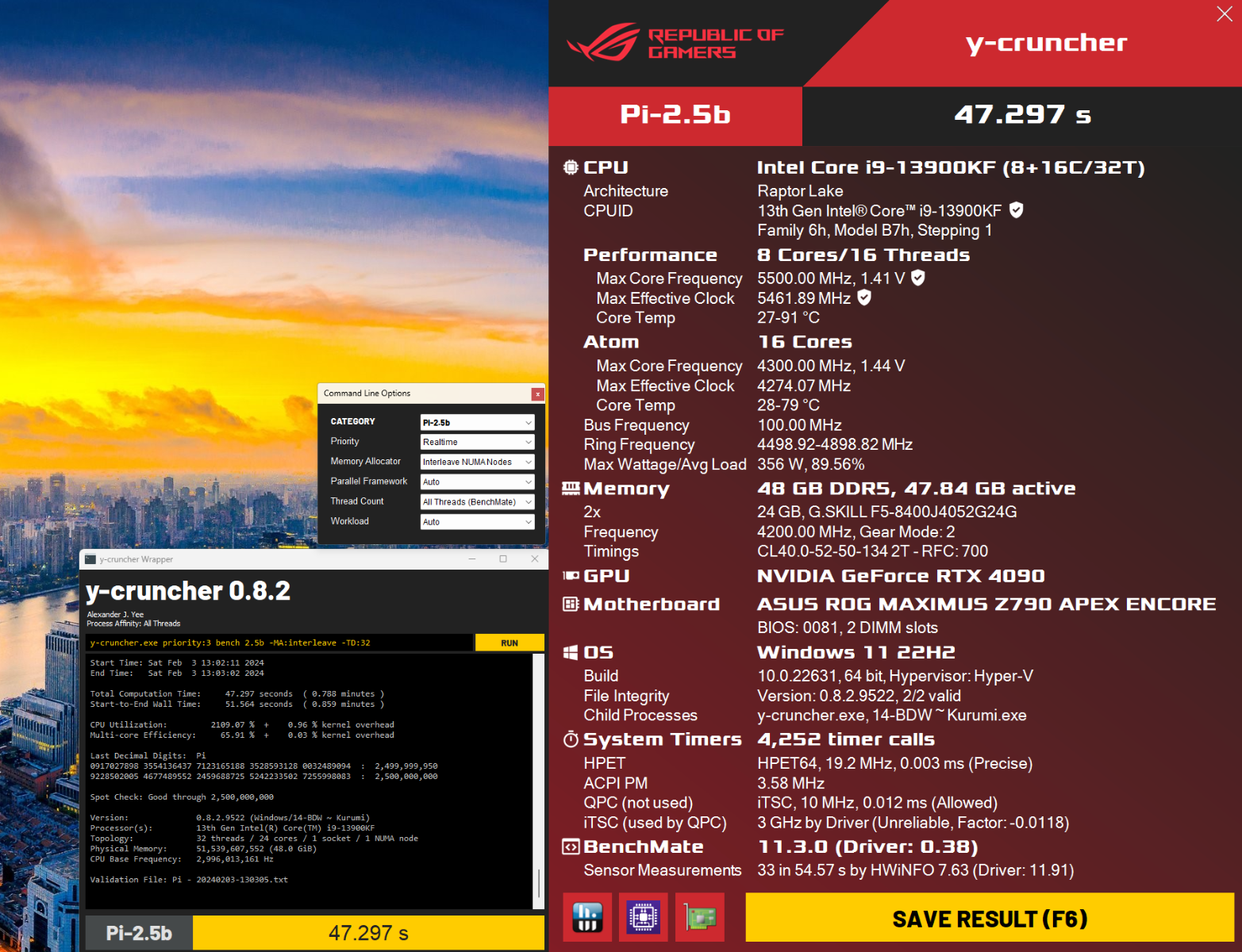Click the System Timers stopwatch icon
The width and height of the screenshot is (1242, 952).
click(x=571, y=739)
